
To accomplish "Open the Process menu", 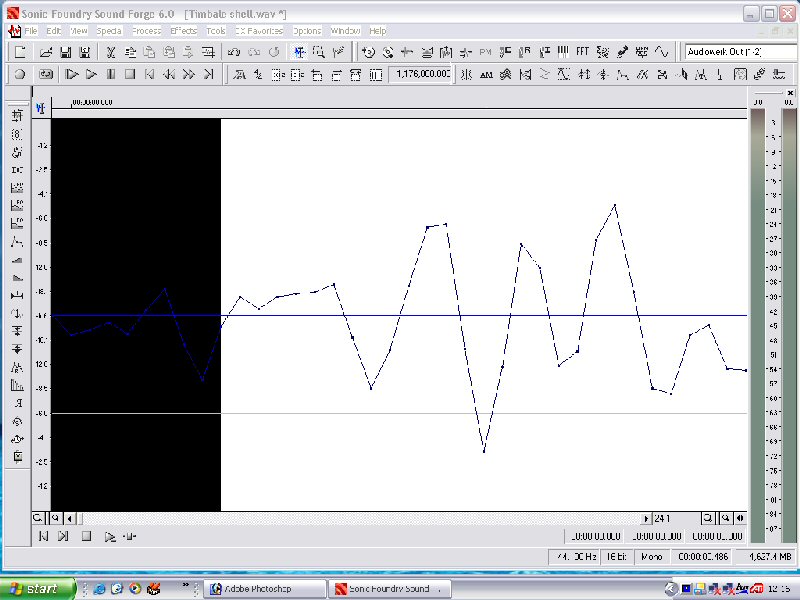I will tap(146, 31).
